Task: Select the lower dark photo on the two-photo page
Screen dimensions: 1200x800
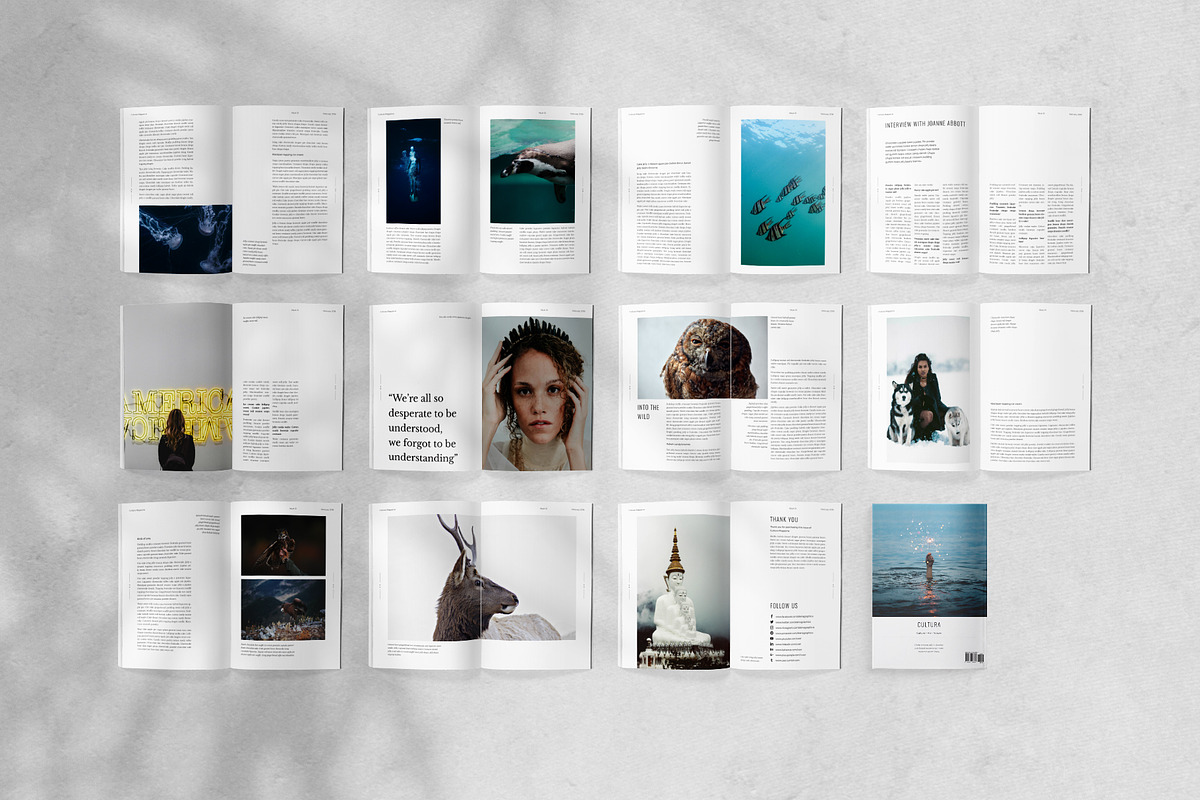Action: 283,610
